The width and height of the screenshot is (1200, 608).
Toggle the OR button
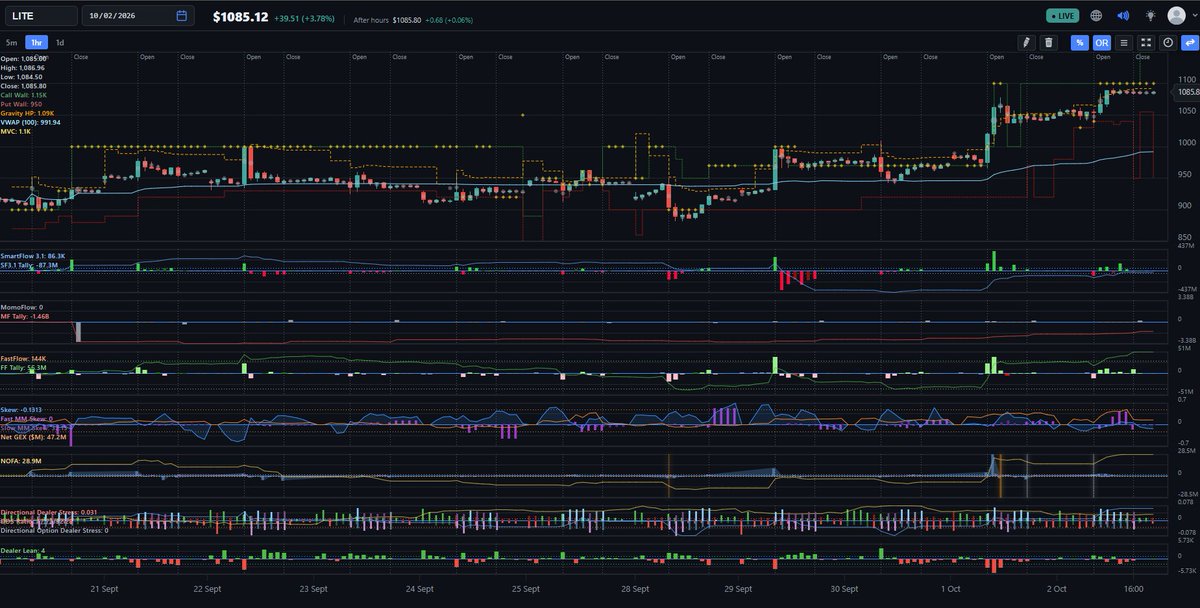1101,43
